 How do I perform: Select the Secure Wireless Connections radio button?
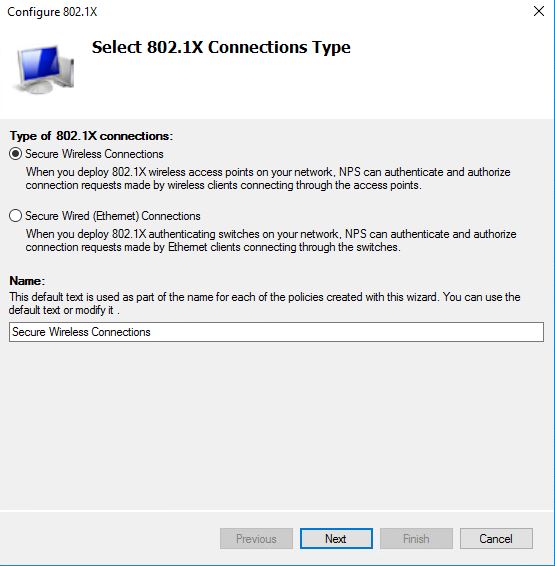click(x=16, y=154)
